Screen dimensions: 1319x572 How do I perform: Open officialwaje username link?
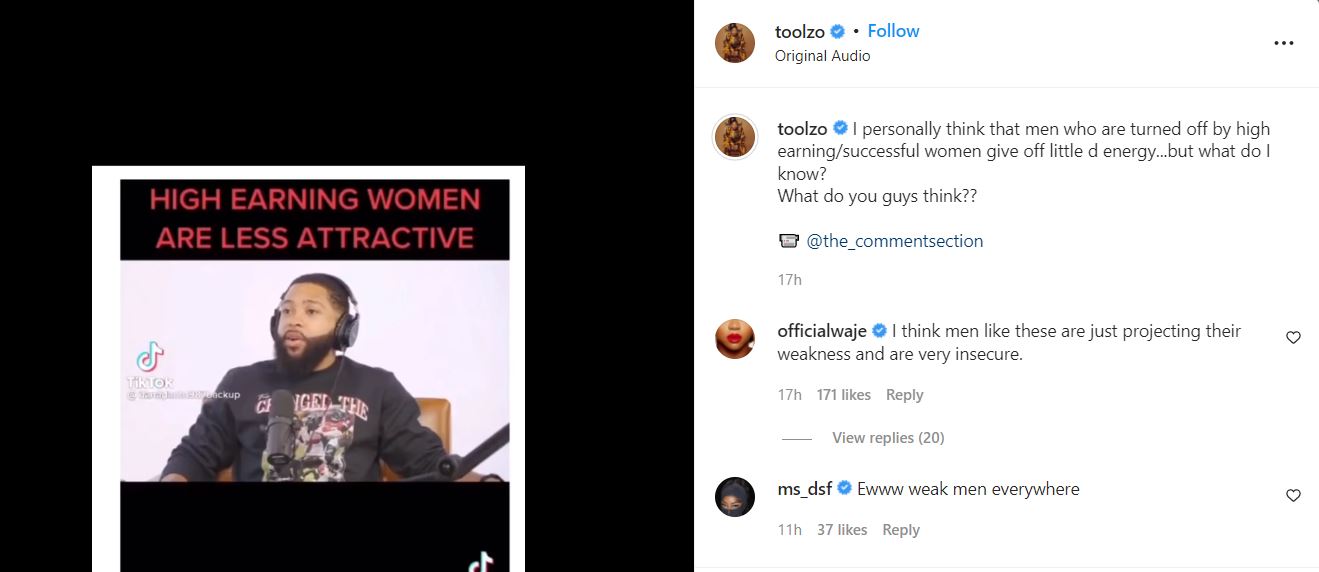822,331
